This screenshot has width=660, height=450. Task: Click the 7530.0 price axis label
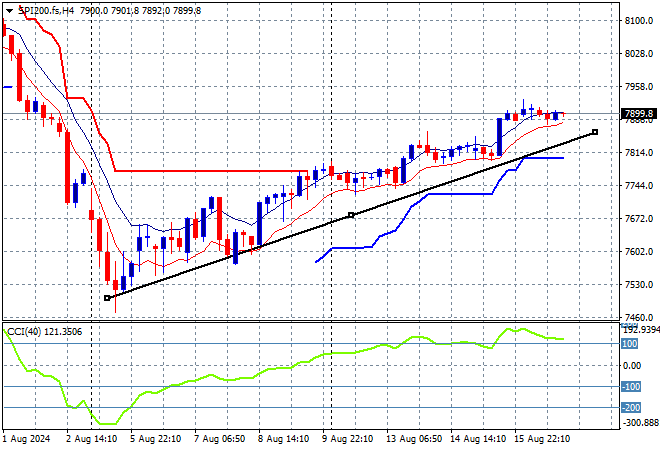pos(639,285)
